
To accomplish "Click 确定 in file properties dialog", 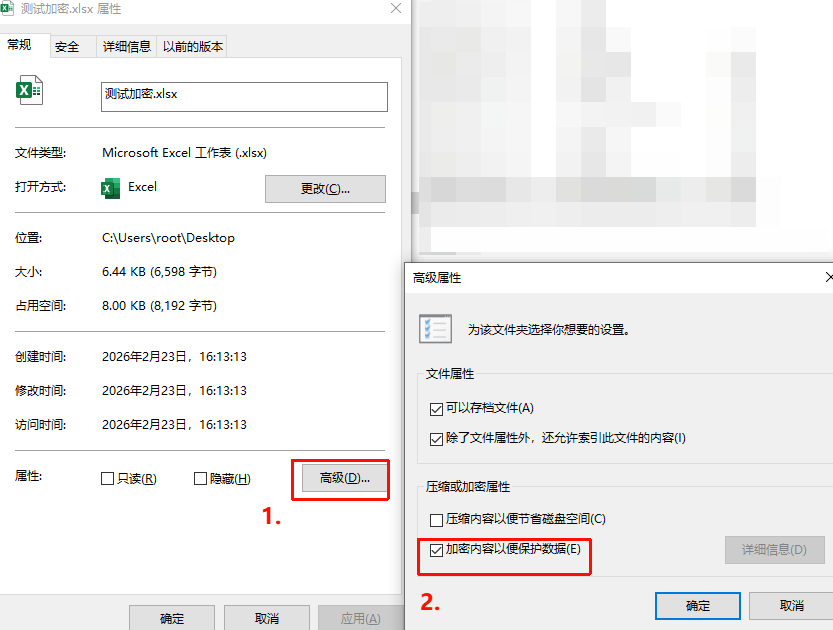I will click(172, 618).
